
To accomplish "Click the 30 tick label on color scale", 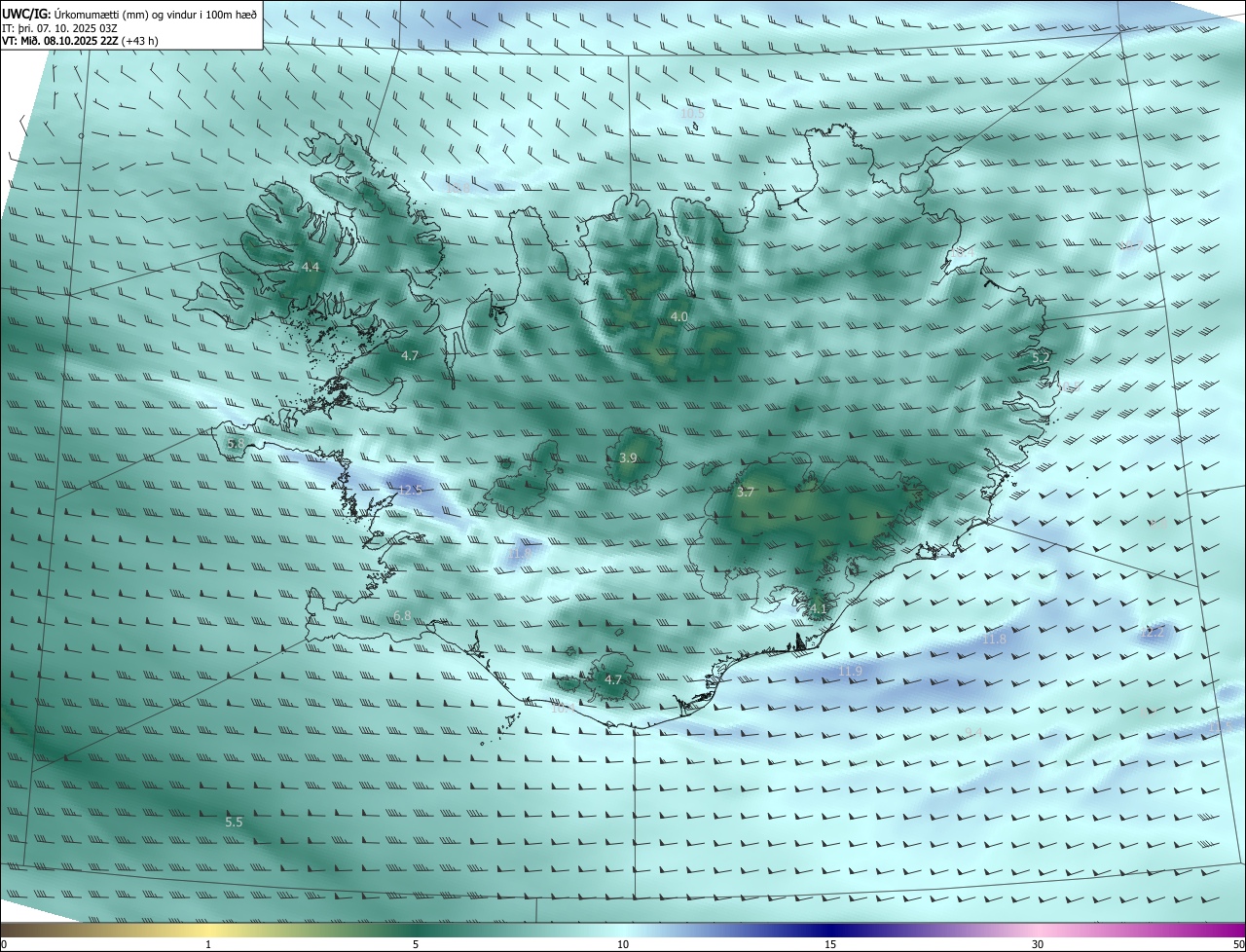I will [1038, 944].
